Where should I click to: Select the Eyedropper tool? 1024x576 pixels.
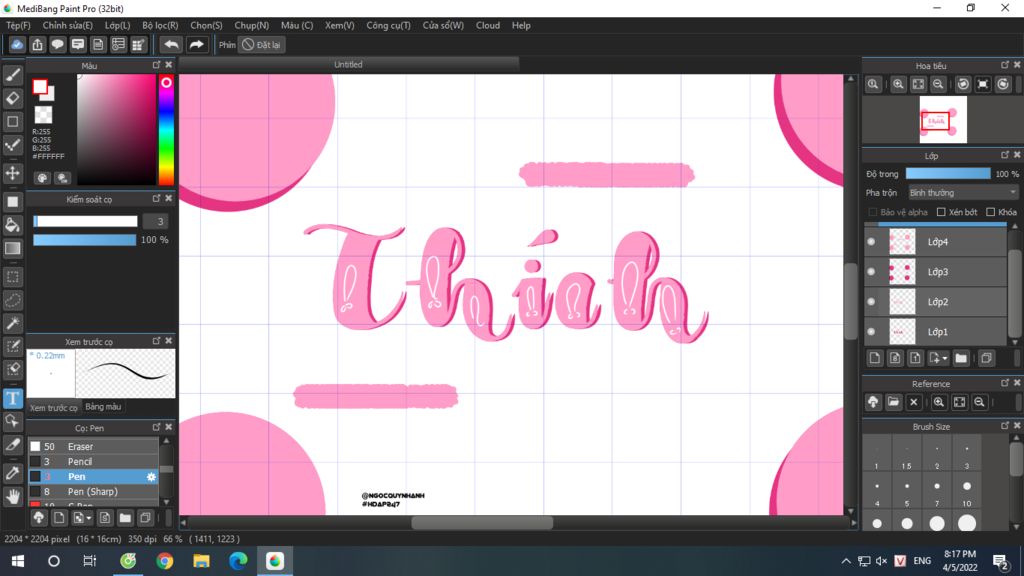pos(12,473)
